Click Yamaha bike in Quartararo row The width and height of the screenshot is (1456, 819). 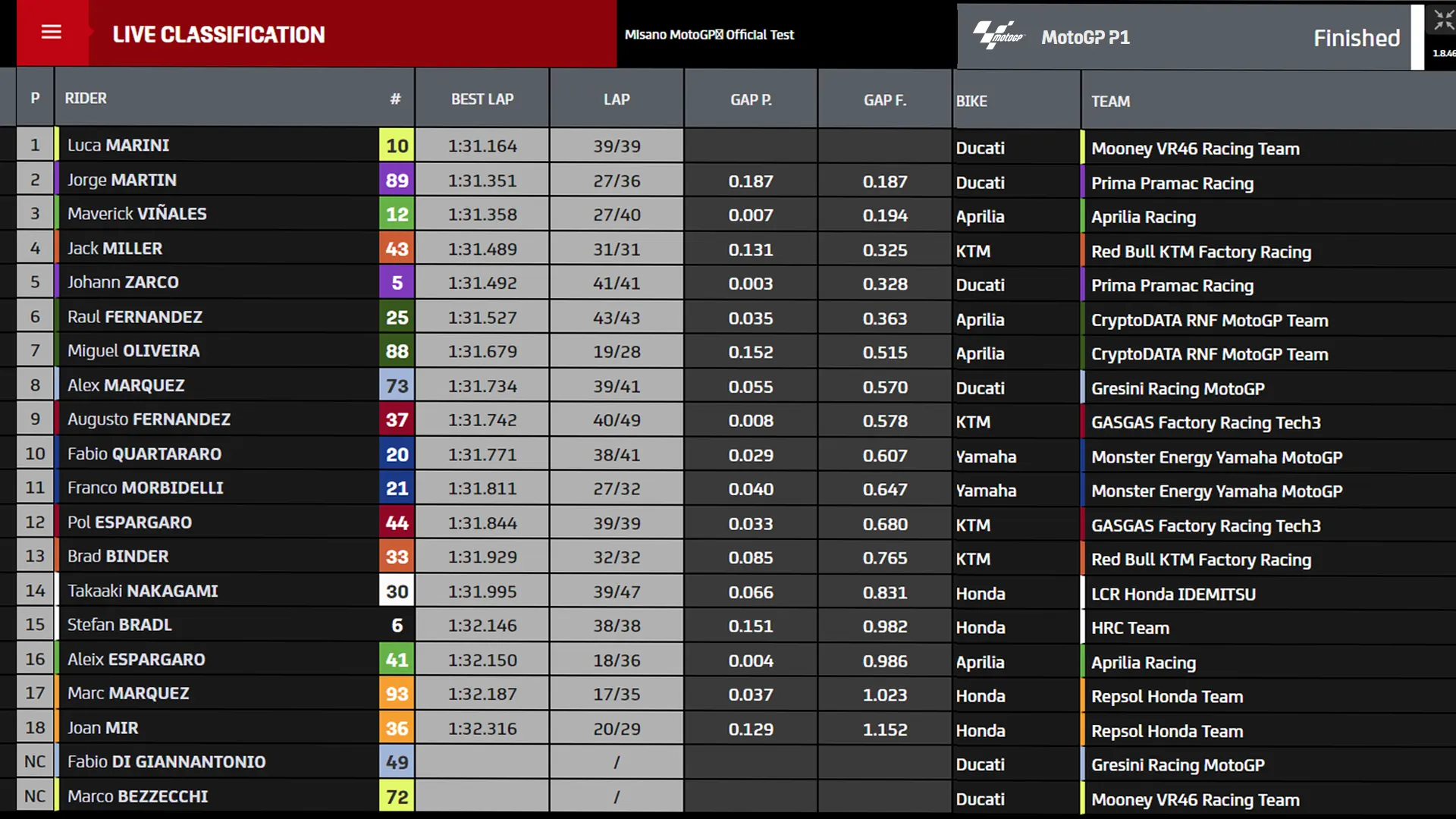(986, 457)
